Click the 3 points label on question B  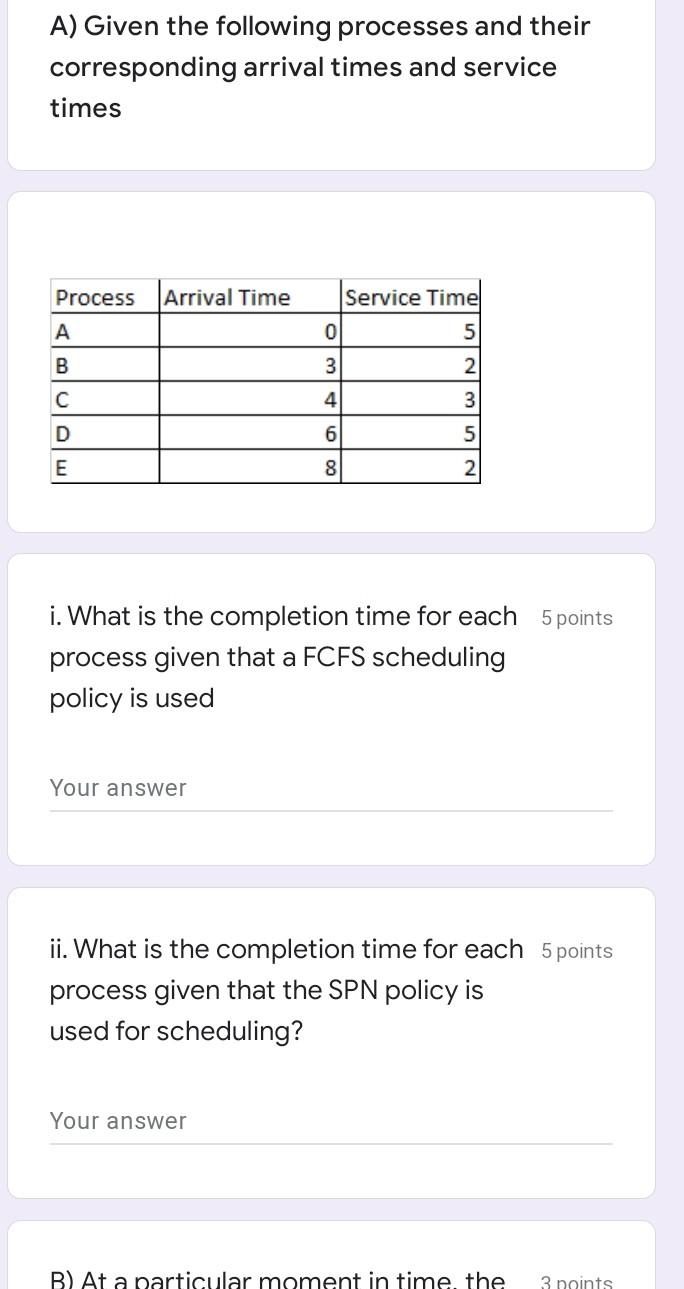[x=577, y=1281]
